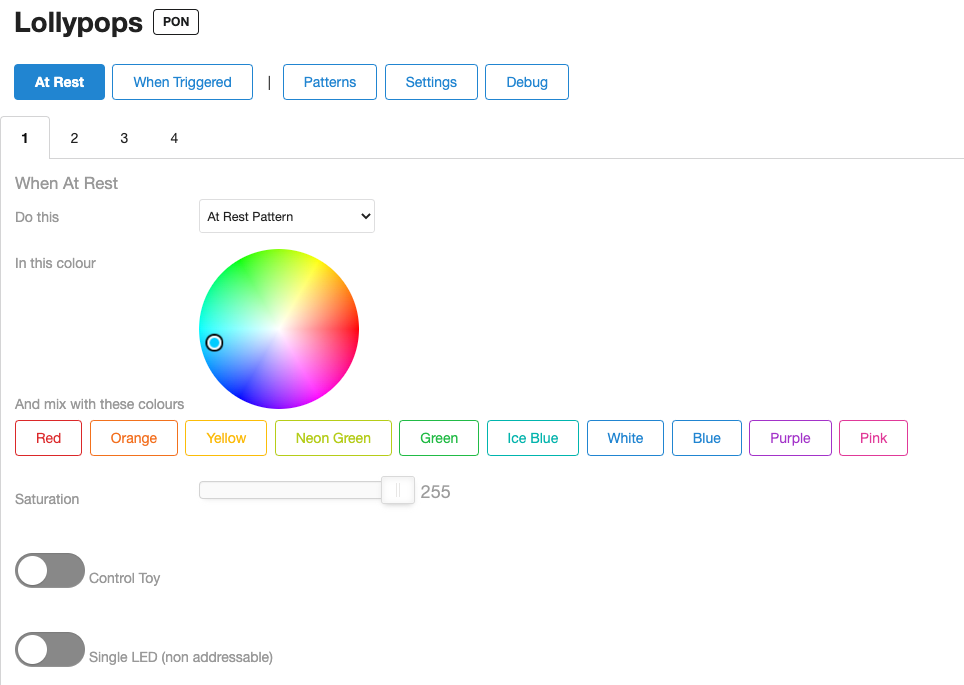Select the Ice Blue colour
This screenshot has width=964, height=685.
(x=533, y=438)
